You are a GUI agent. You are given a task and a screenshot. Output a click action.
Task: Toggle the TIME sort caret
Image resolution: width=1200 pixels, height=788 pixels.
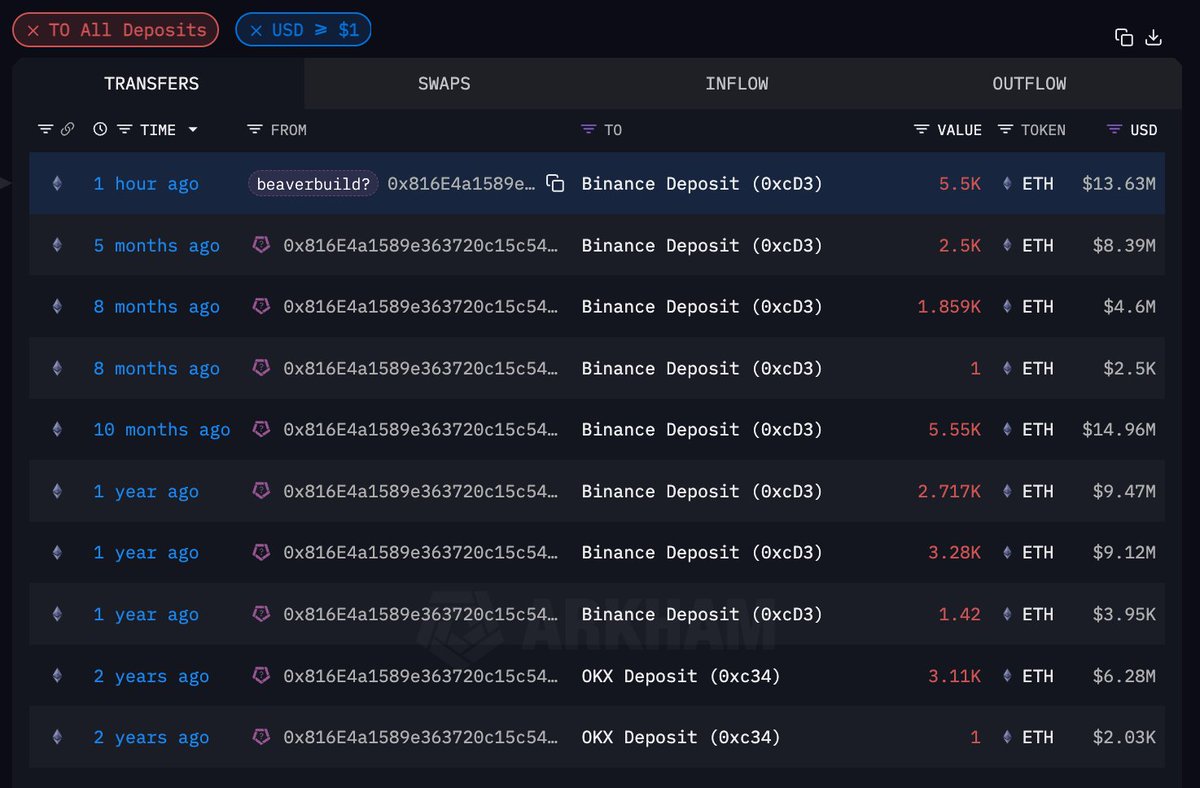point(193,130)
